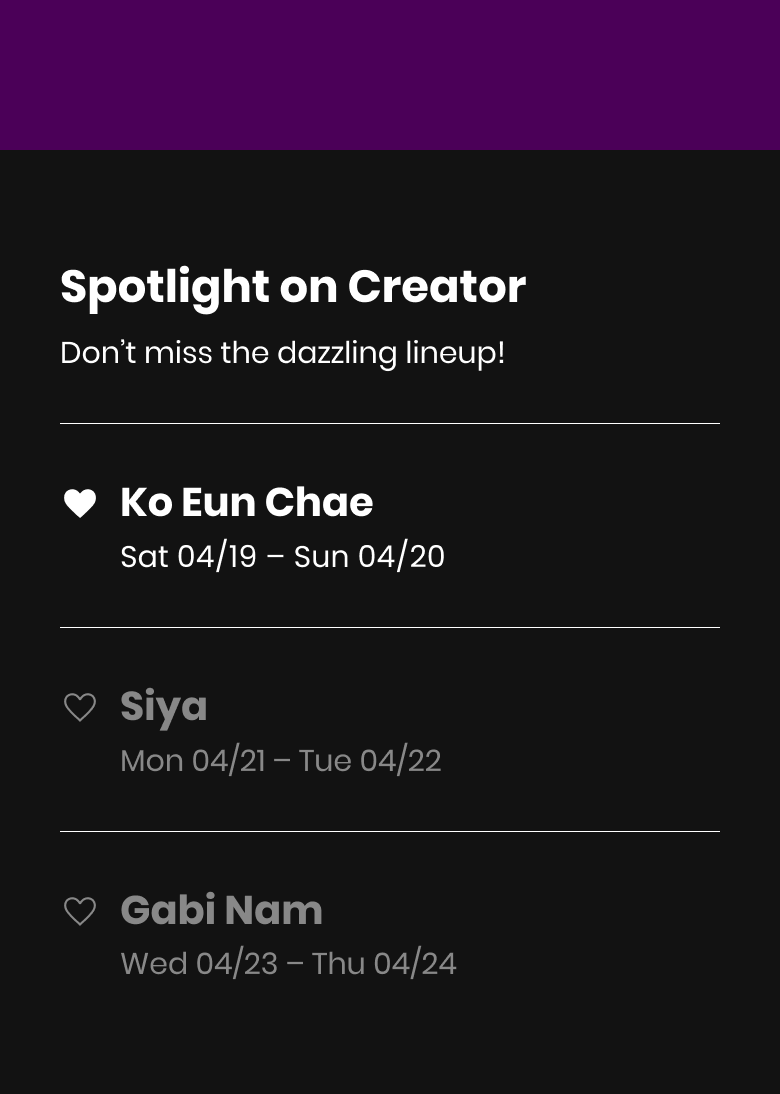Tap the heart beside Gabi Nam
Viewport: 780px width, 1094px height.
click(x=80, y=911)
